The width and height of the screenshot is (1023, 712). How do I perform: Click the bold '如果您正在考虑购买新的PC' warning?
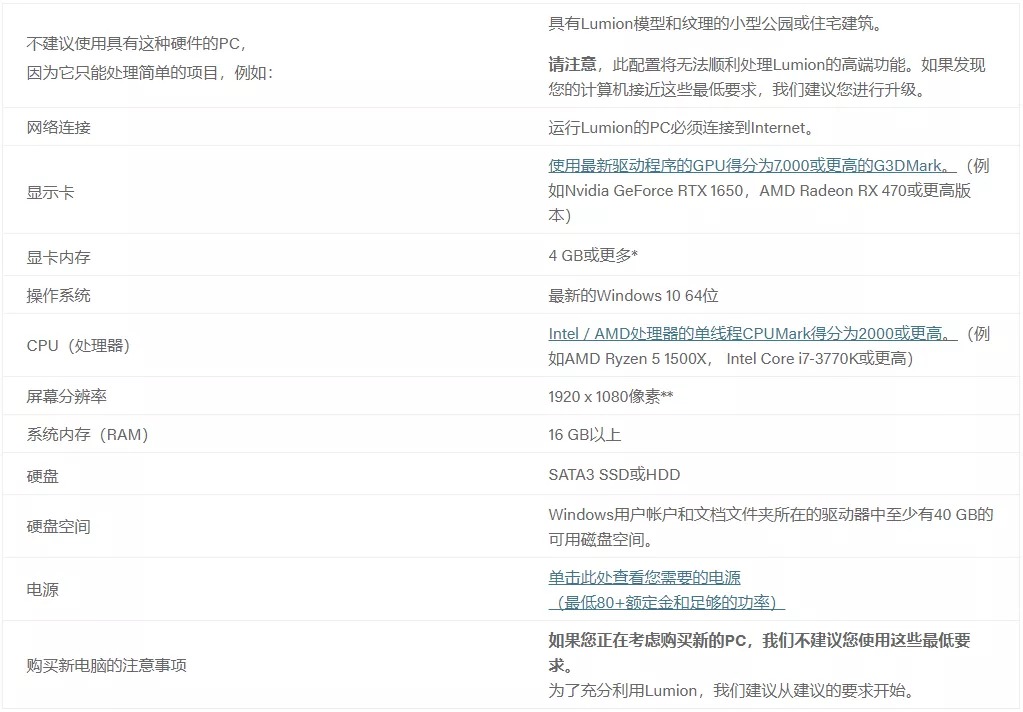pos(759,653)
